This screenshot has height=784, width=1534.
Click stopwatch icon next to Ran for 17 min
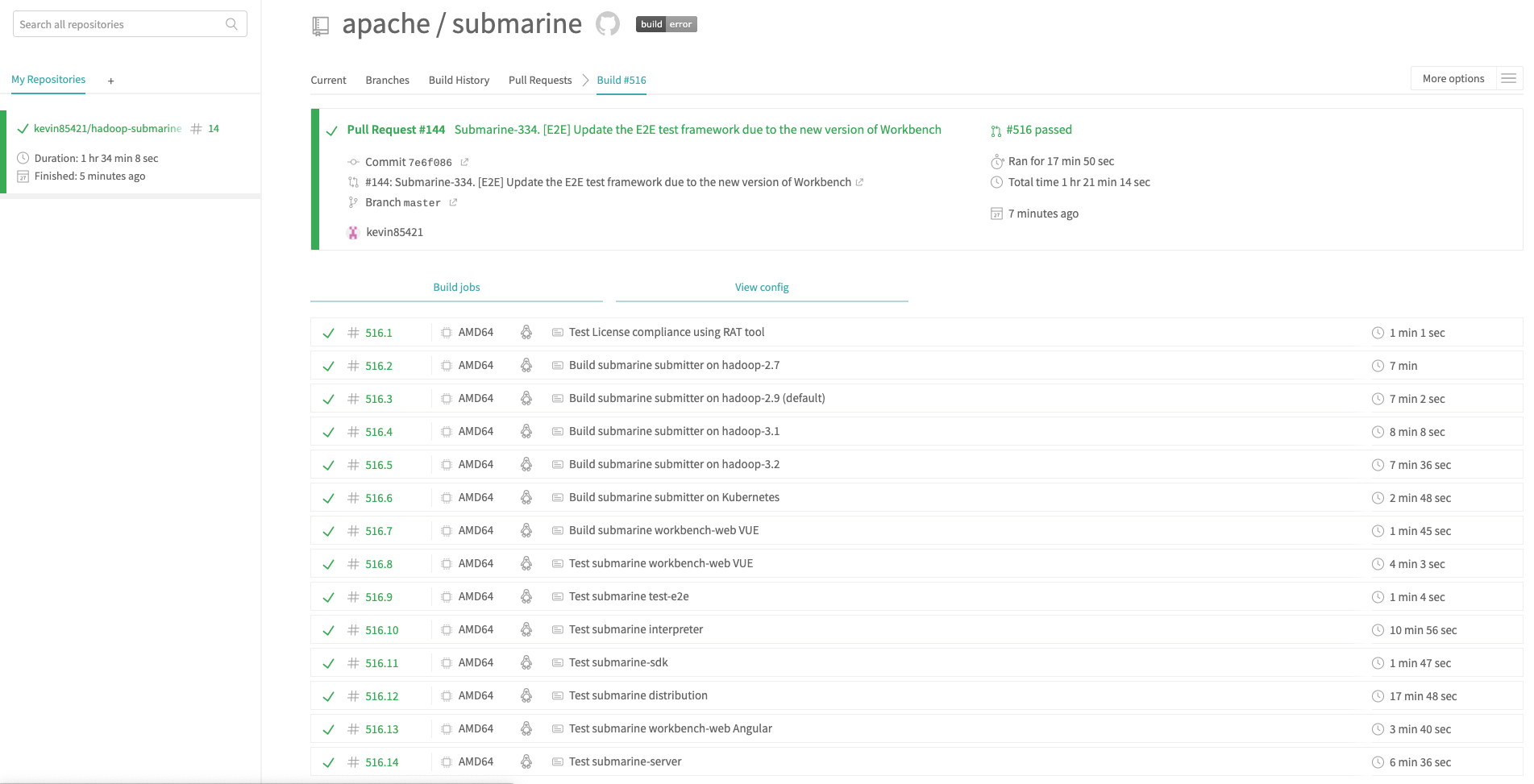click(997, 161)
